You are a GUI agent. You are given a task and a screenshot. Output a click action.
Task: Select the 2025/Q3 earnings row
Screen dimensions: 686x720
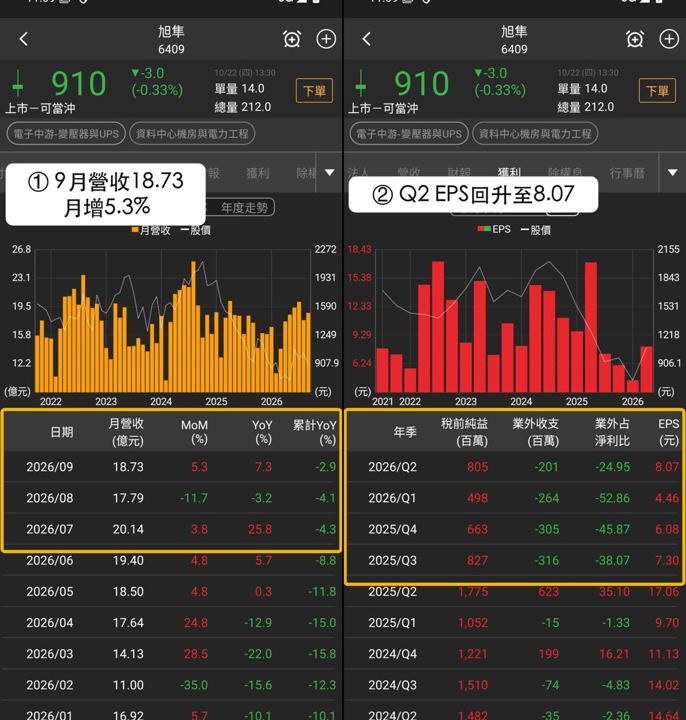pos(514,560)
